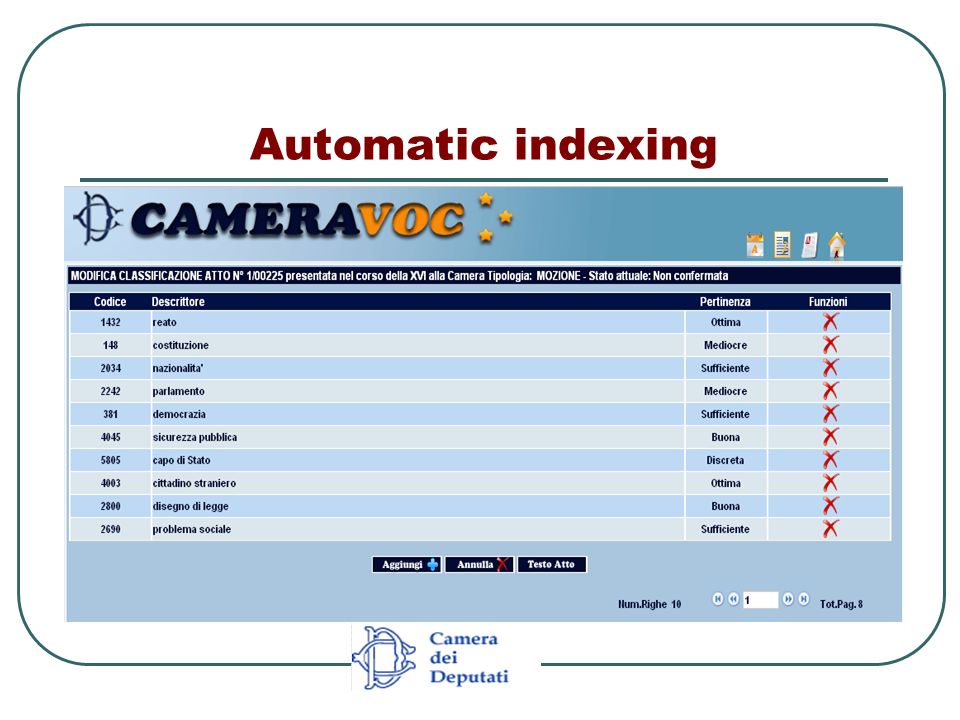Click the Funzioni column header
The image size is (960, 720).
(x=828, y=302)
